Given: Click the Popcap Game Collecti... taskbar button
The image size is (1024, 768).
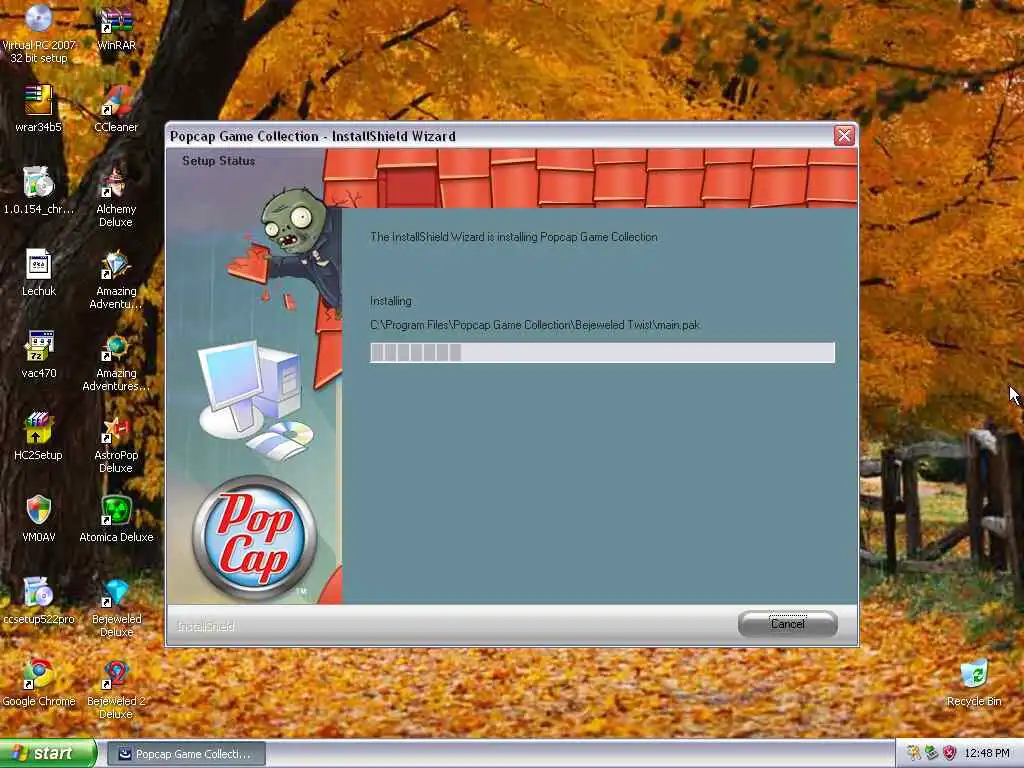Looking at the screenshot, I should click(186, 754).
